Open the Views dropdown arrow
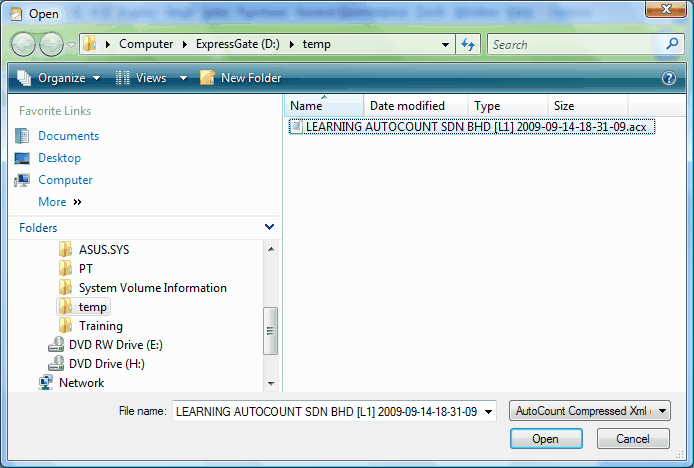Viewport: 694px width, 468px height. [183, 78]
